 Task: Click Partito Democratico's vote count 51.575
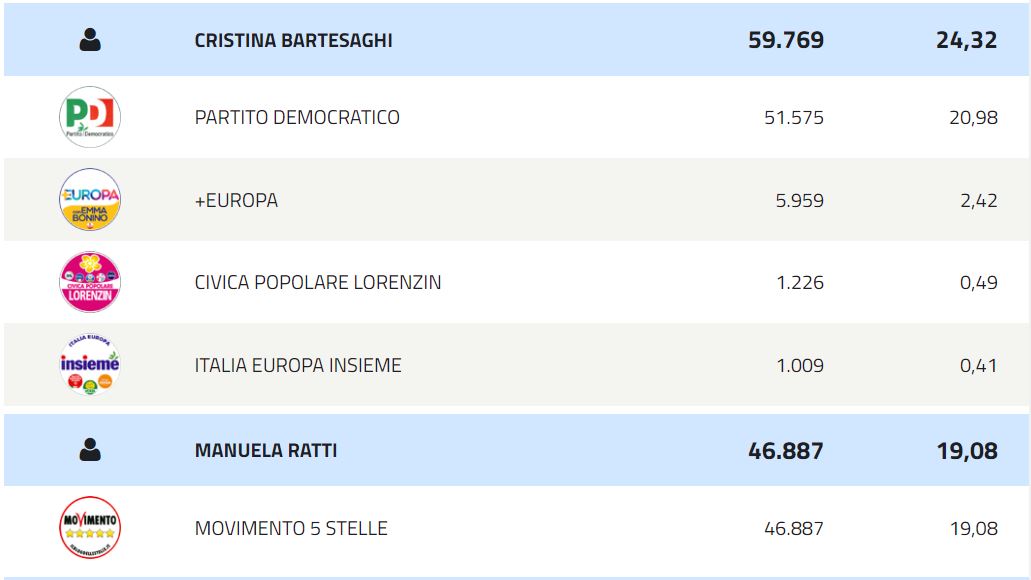pos(793,118)
